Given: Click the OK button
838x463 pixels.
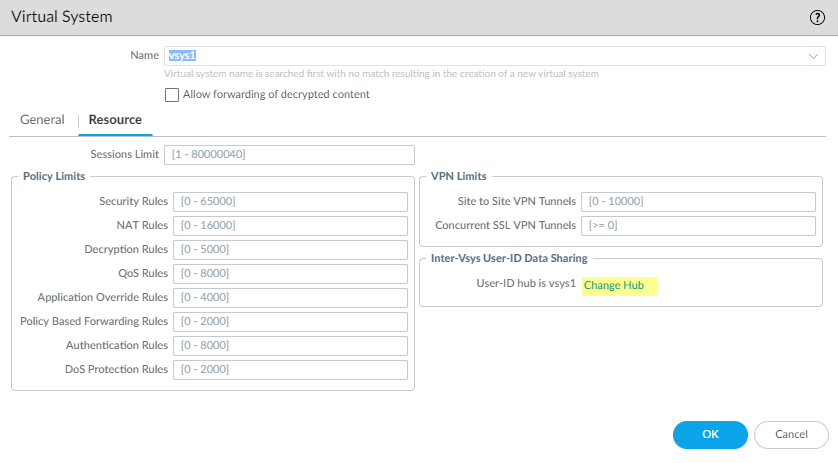Looking at the screenshot, I should [710, 434].
